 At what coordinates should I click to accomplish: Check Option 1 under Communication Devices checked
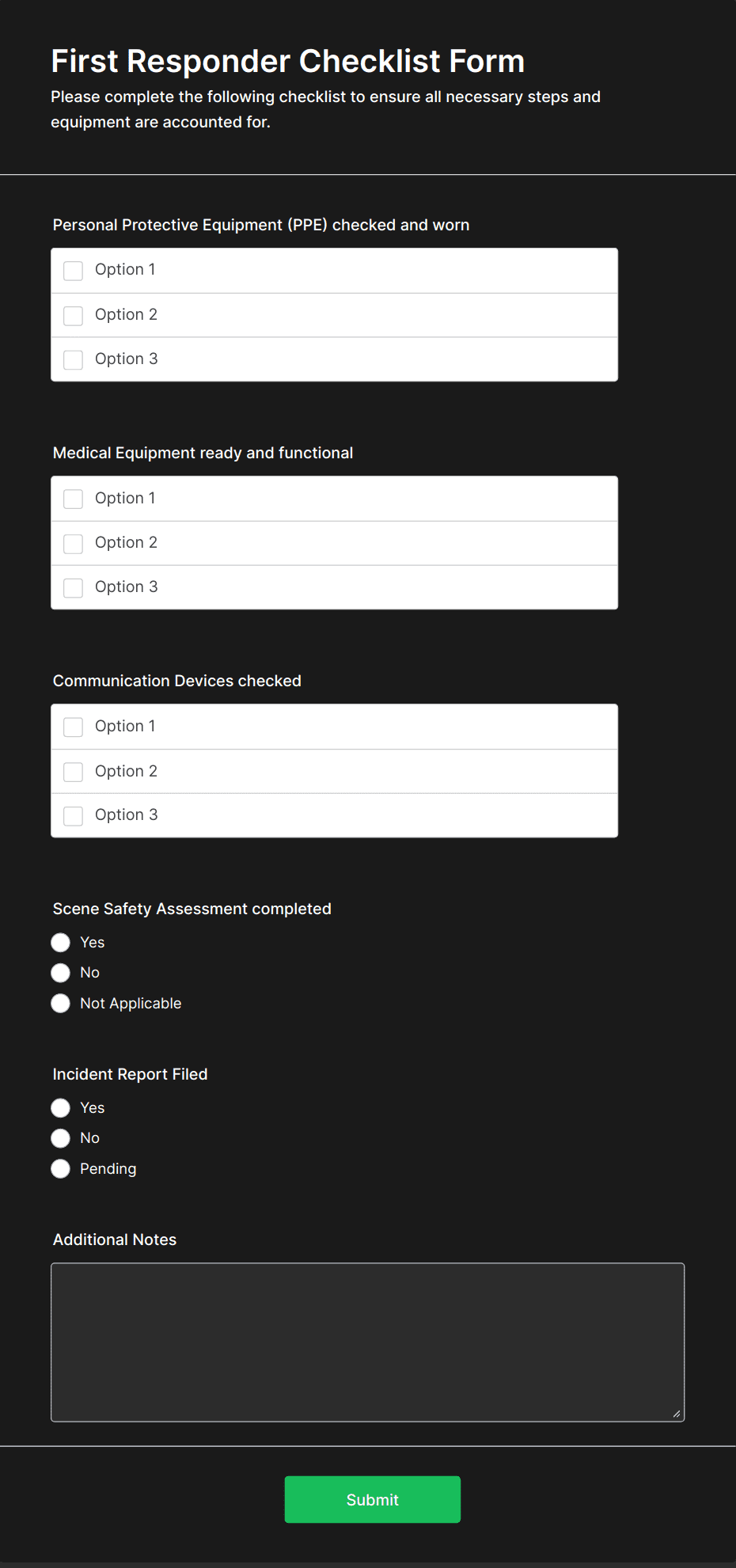tap(74, 727)
